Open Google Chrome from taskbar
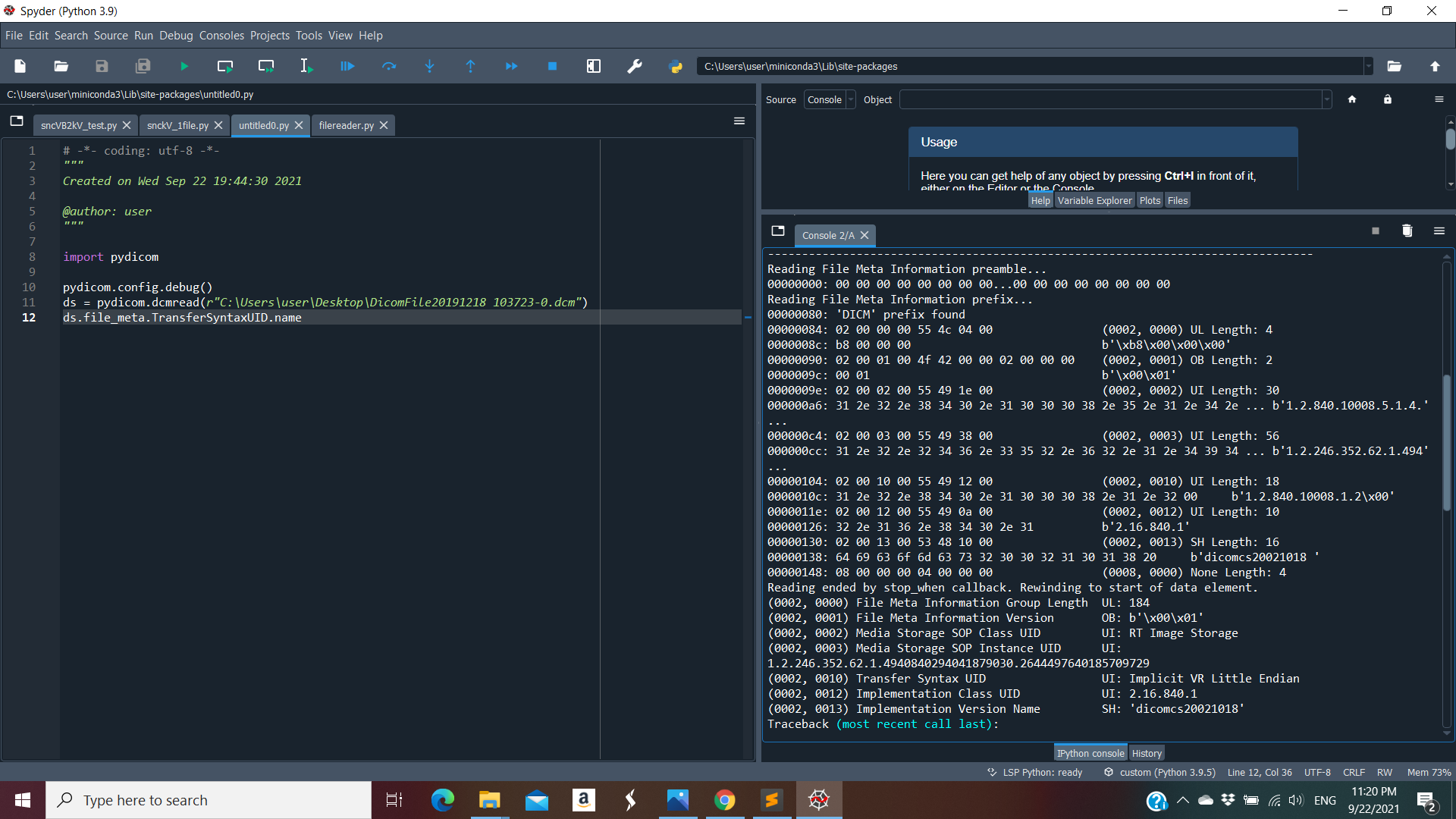The height and width of the screenshot is (819, 1456). pyautogui.click(x=725, y=800)
